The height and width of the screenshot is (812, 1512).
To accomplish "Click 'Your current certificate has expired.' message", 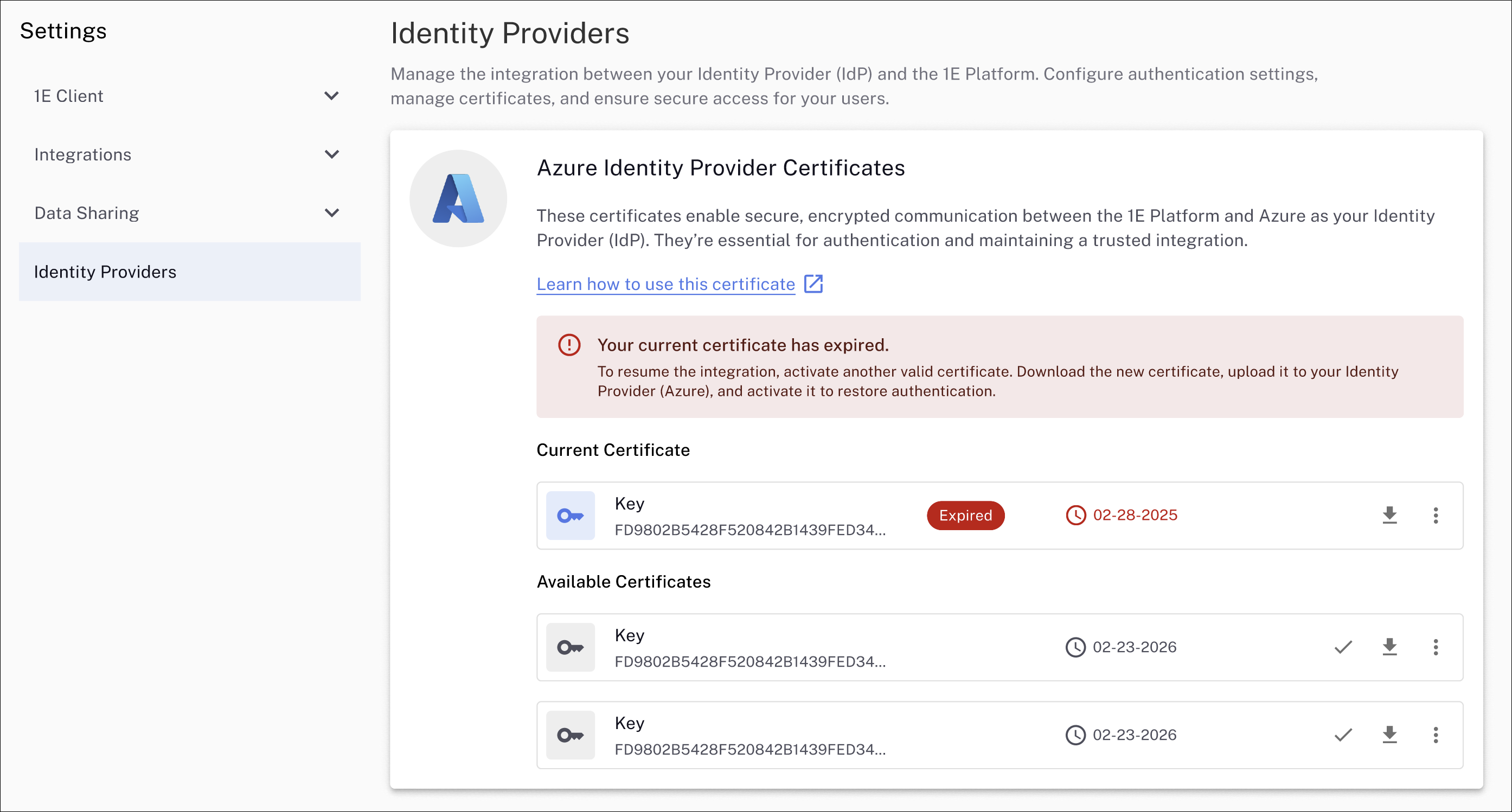I will pos(742,345).
